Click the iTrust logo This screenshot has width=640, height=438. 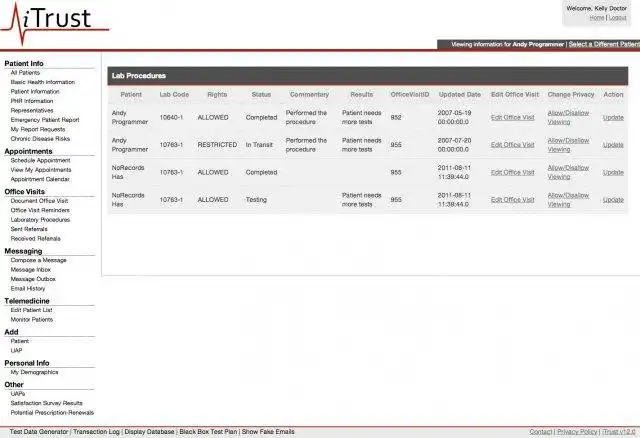click(x=55, y=22)
